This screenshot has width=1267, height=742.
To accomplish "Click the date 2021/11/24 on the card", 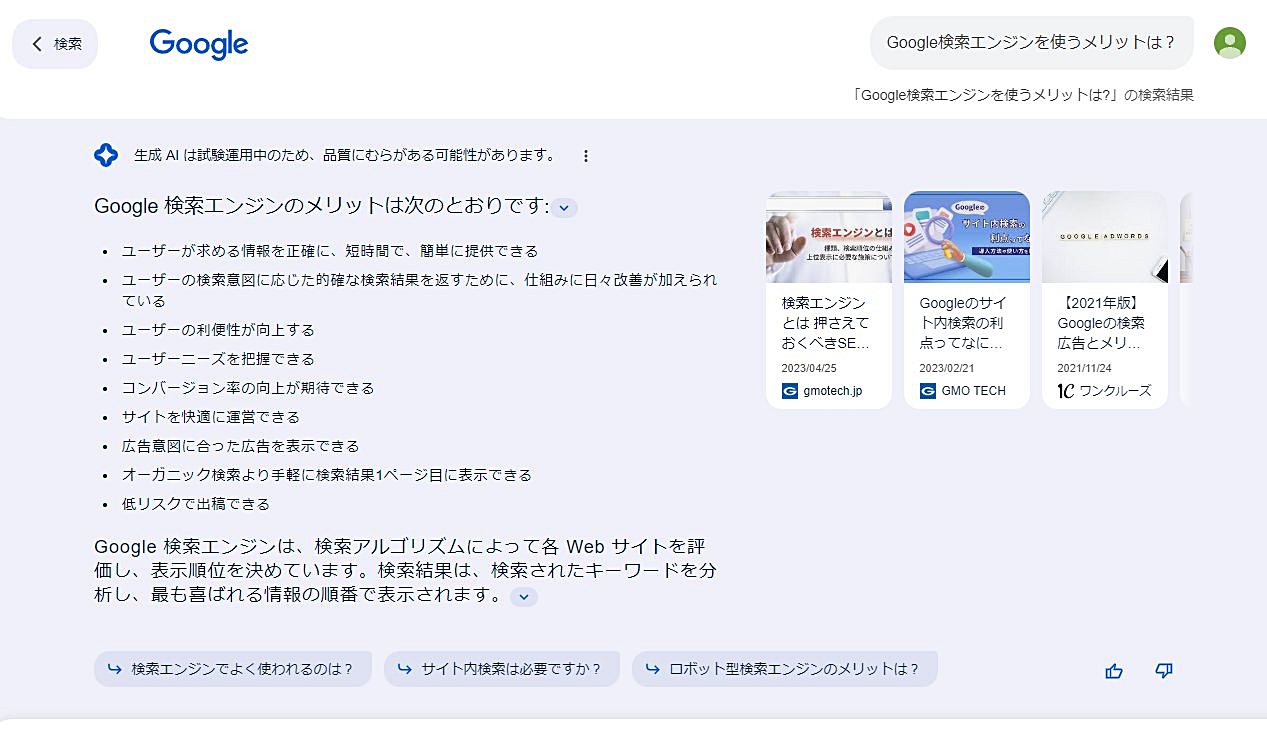I will coord(1084,368).
